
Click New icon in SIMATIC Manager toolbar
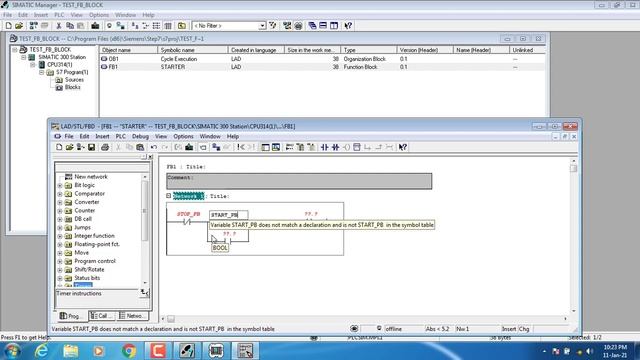(x=8, y=26)
